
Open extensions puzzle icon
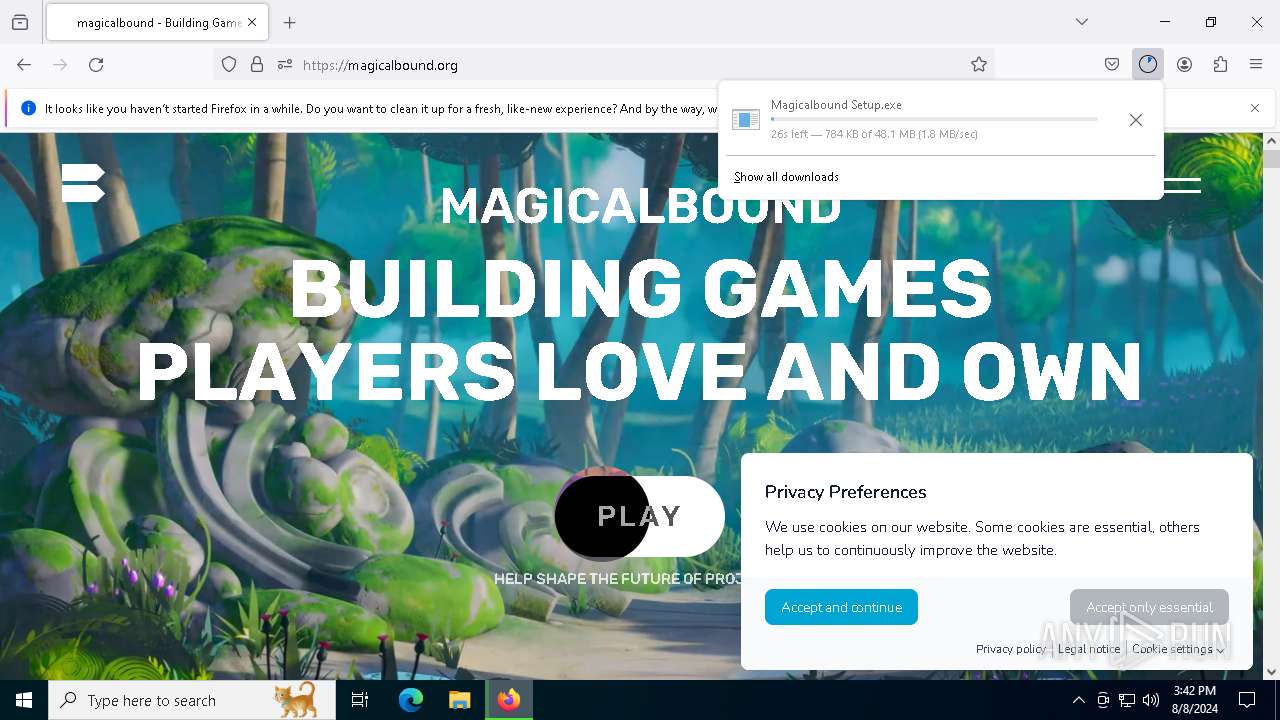click(1220, 65)
